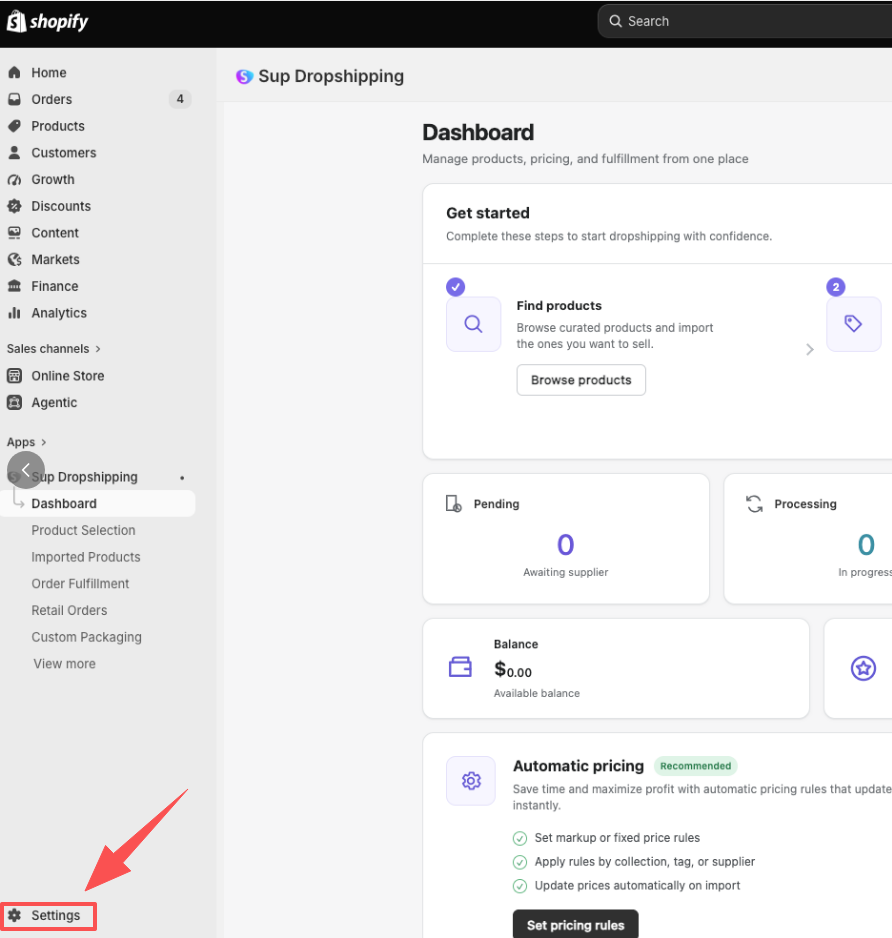This screenshot has width=892, height=938.
Task: Open Agentic sales channel
Action: [54, 403]
